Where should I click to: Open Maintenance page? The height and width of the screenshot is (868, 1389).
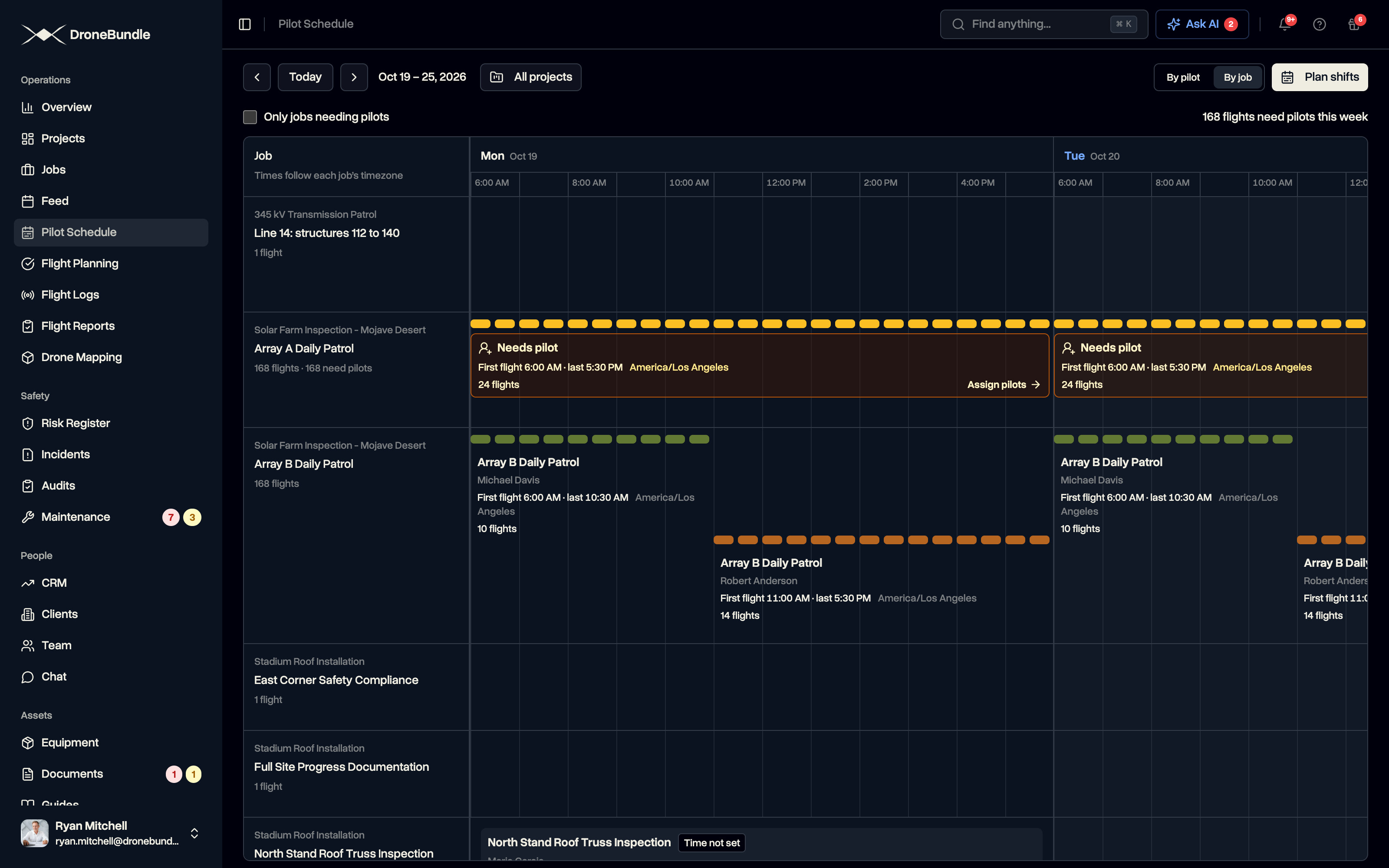click(111, 517)
